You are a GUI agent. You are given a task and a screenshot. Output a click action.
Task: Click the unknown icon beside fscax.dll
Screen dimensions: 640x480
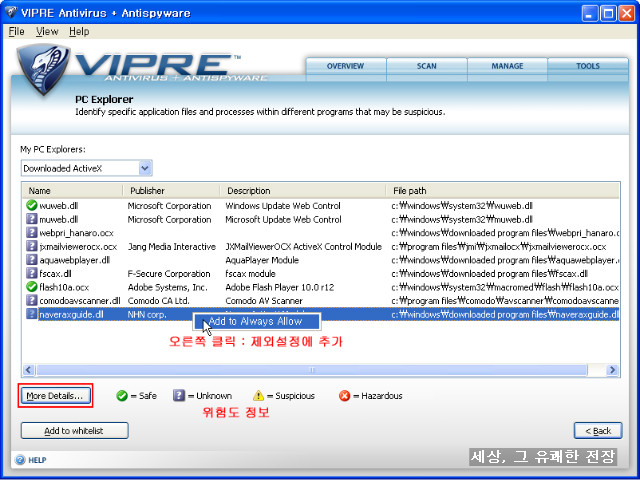[x=31, y=273]
